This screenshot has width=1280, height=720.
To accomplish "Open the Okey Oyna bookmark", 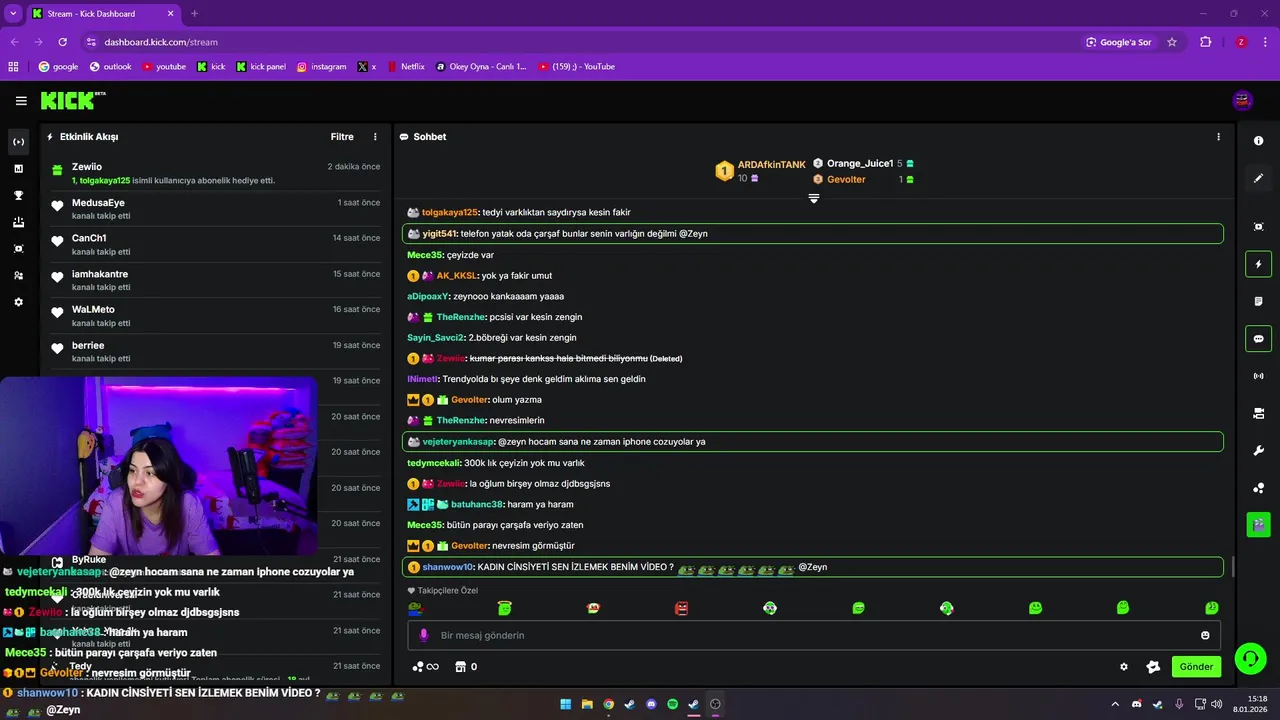I will point(481,67).
